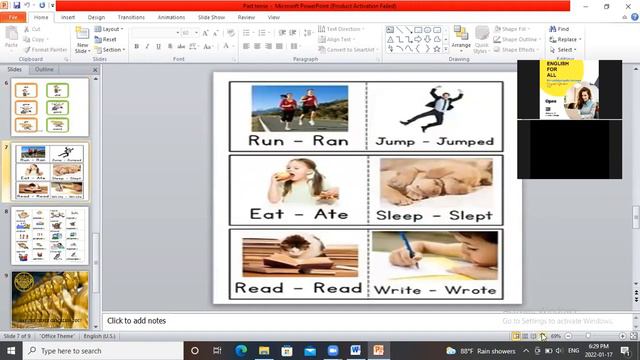The height and width of the screenshot is (360, 640).
Task: Switch to the Outline pane tab
Action: click(44, 69)
